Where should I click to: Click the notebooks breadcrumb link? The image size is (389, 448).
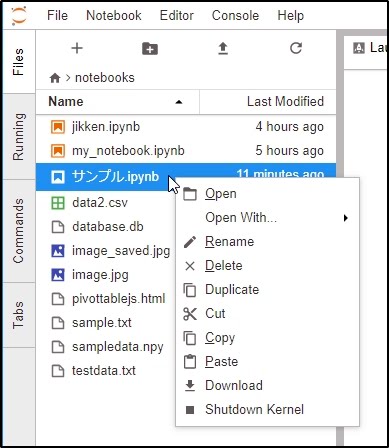(105, 78)
